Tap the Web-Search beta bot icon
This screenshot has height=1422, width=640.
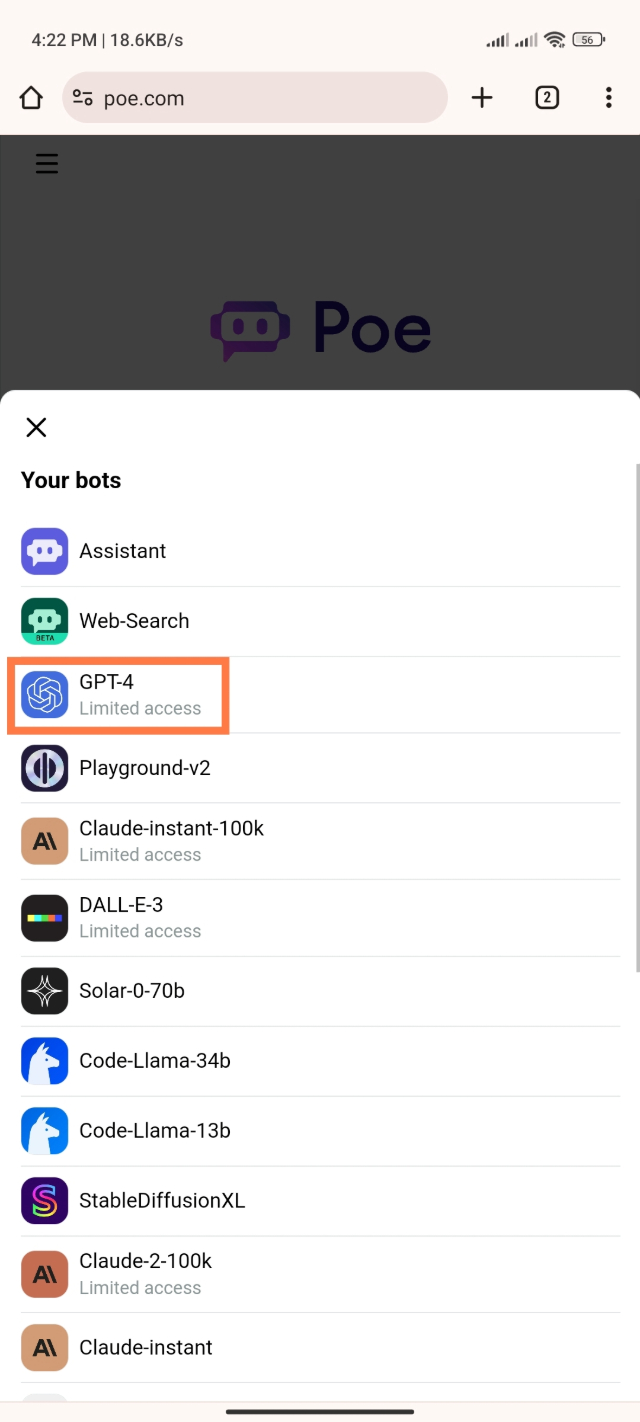[44, 621]
